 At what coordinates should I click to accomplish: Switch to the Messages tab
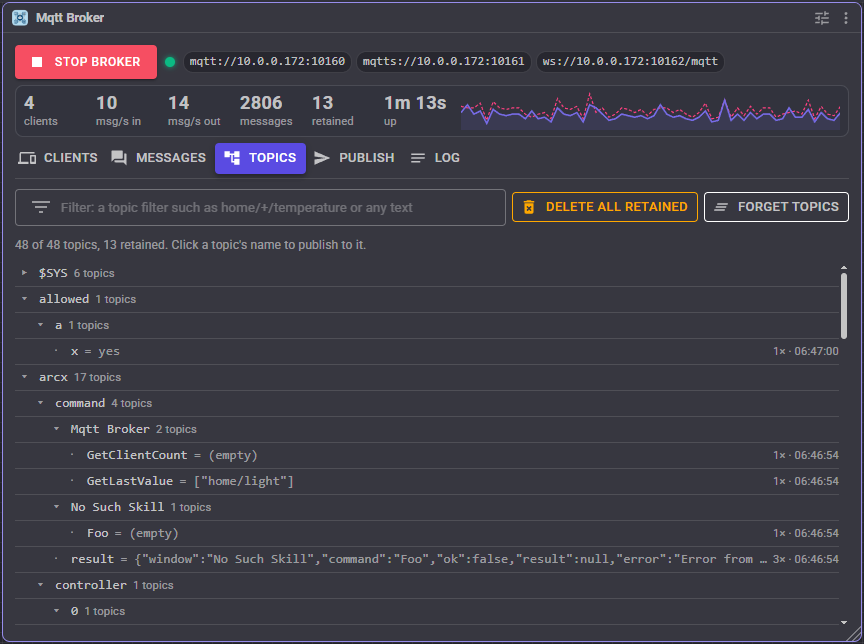point(159,158)
